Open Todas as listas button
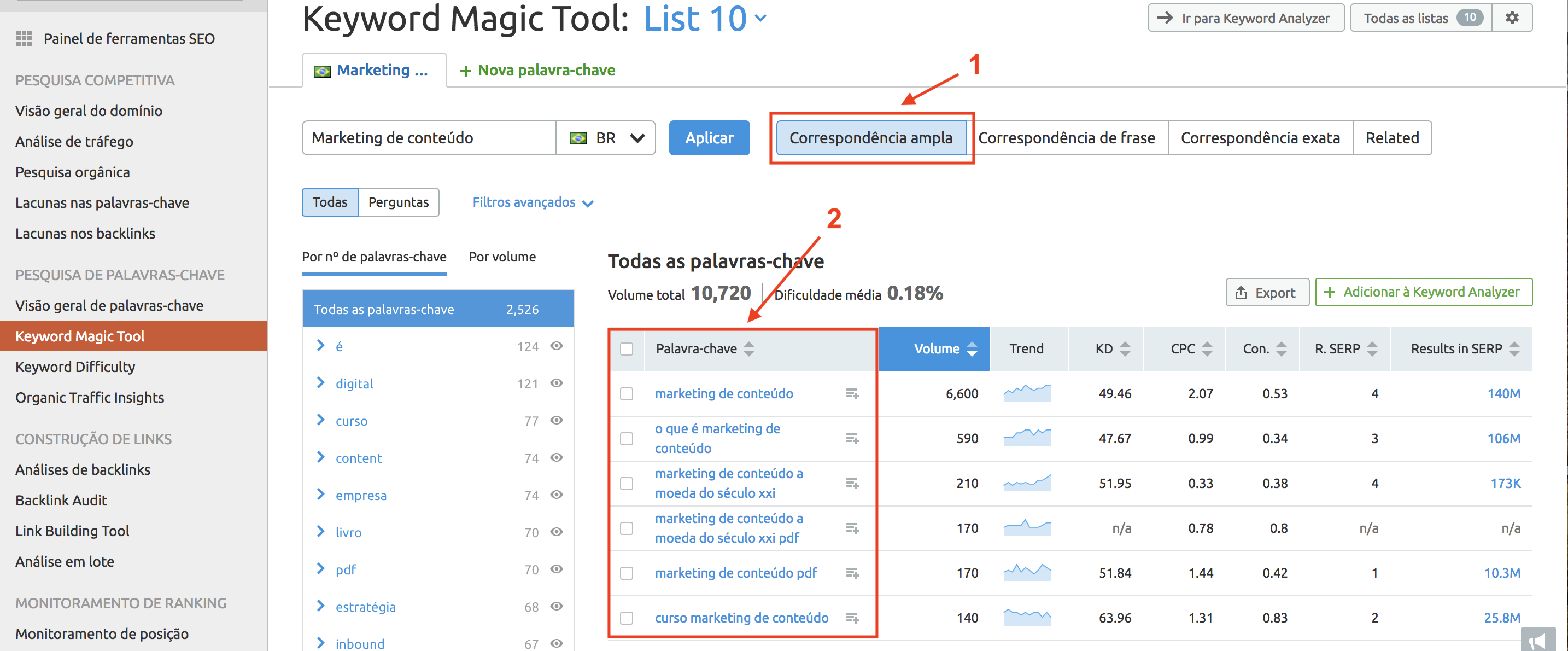This screenshot has height=651, width=1568. click(x=1421, y=18)
